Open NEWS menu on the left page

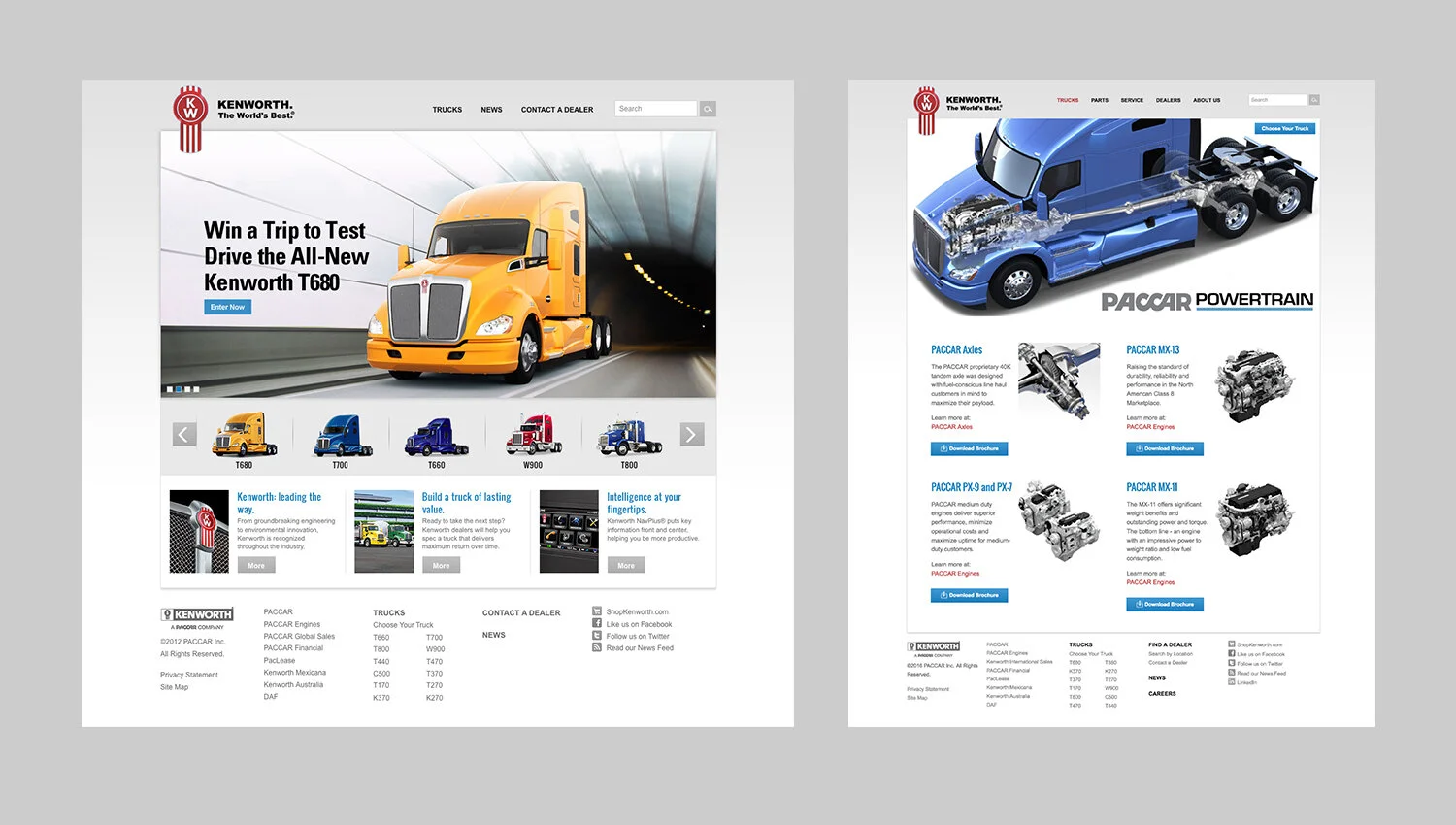tap(492, 110)
